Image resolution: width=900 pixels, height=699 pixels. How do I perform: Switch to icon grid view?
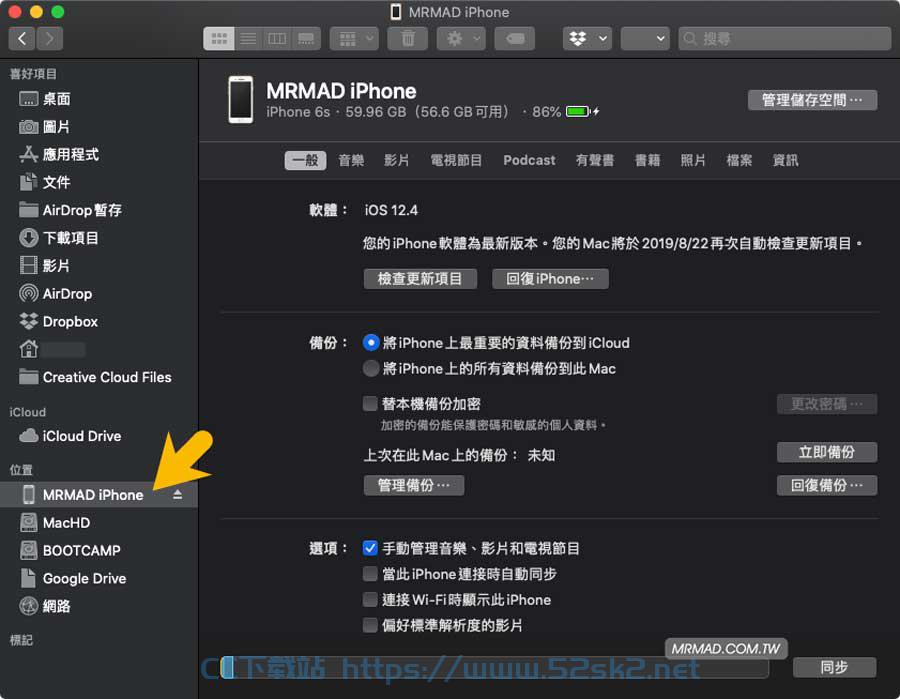219,38
